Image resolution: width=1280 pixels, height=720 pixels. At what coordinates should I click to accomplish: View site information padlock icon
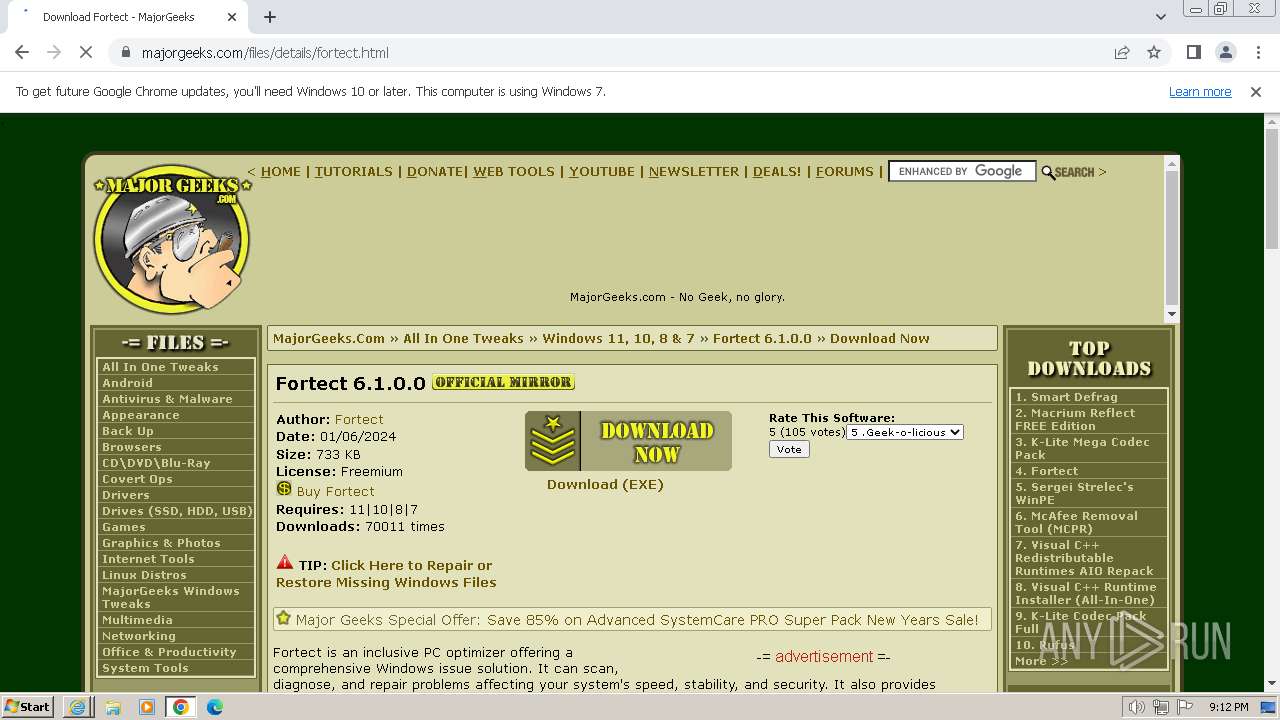(x=125, y=53)
